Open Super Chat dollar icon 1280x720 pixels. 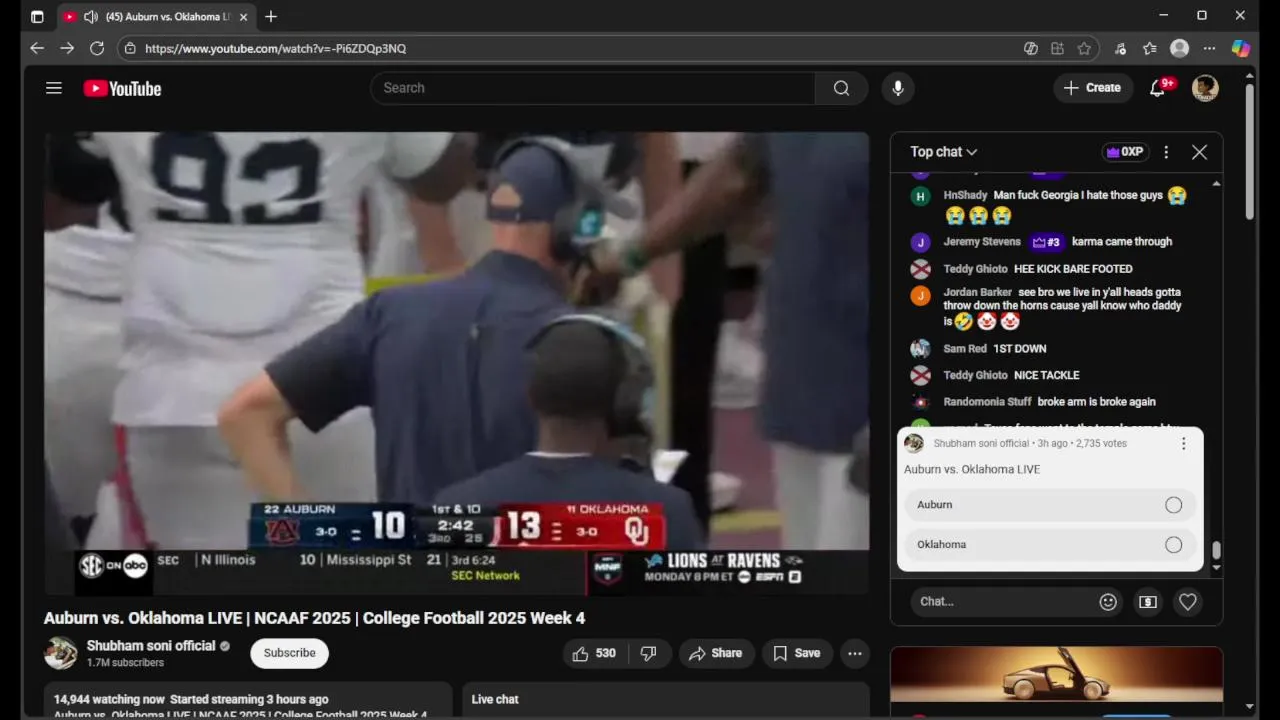[1148, 602]
